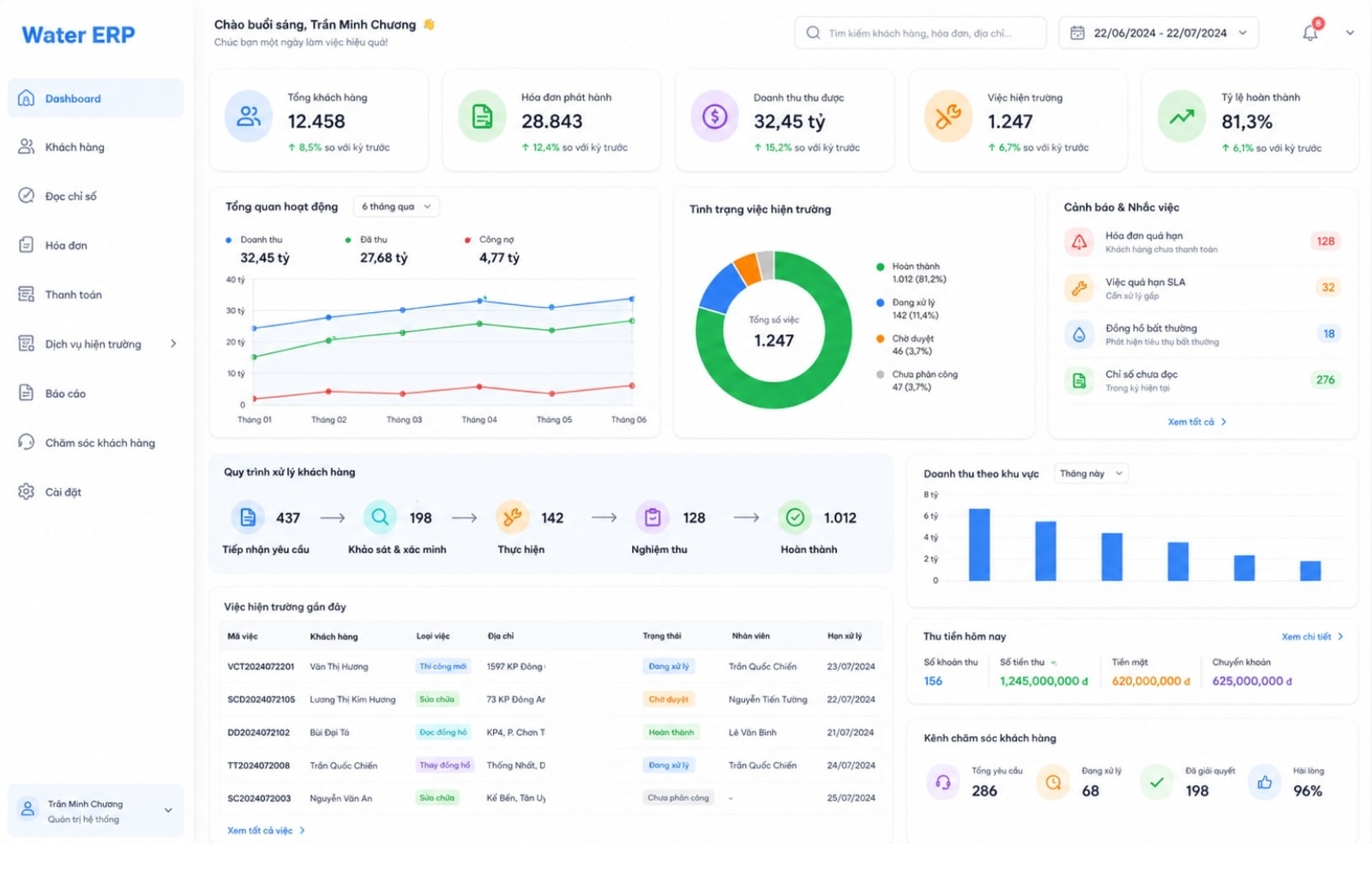
Task: Click the Hóa đơn phát hành document icon
Action: (482, 116)
